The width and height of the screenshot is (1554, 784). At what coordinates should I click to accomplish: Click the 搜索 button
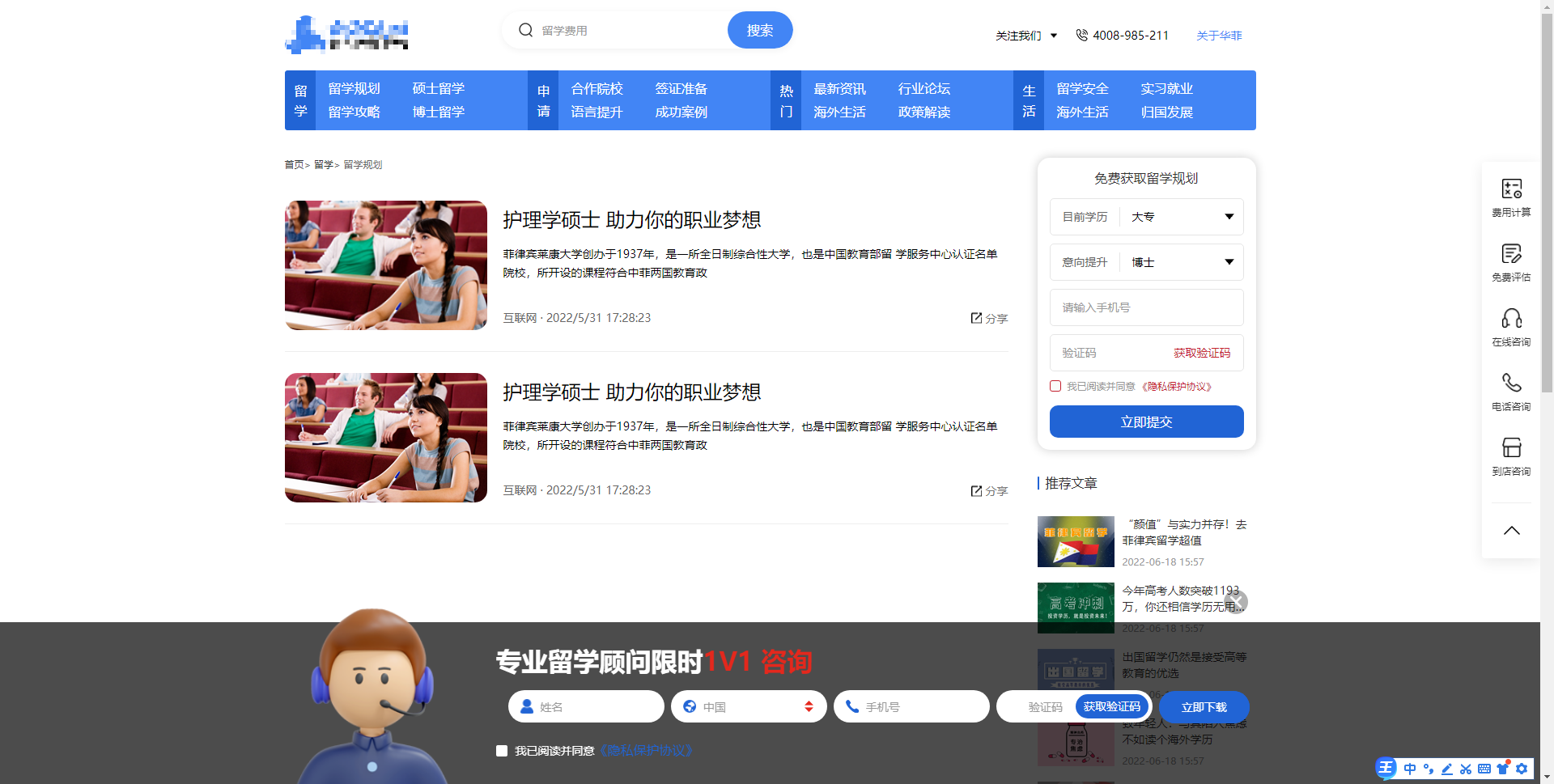760,30
